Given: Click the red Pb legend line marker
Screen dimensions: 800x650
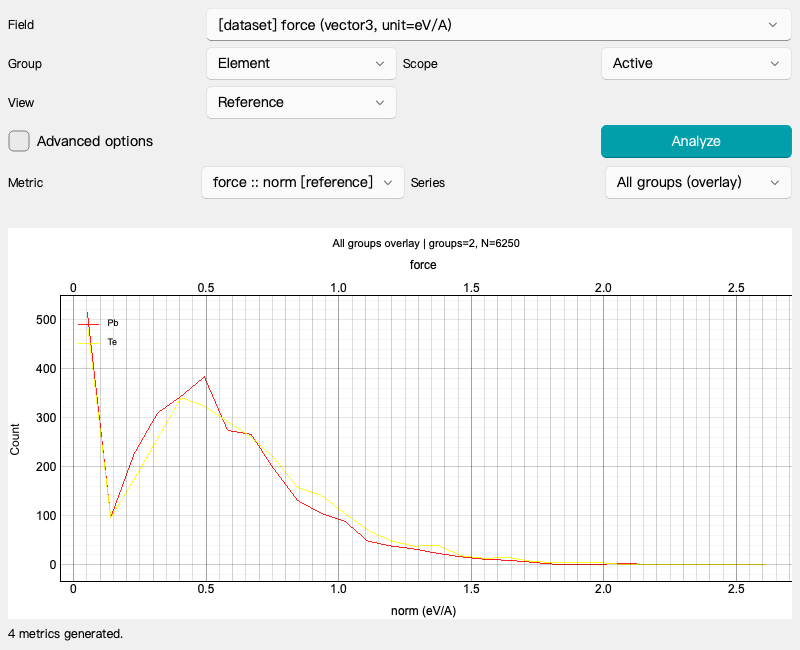Looking at the screenshot, I should (x=88, y=323).
